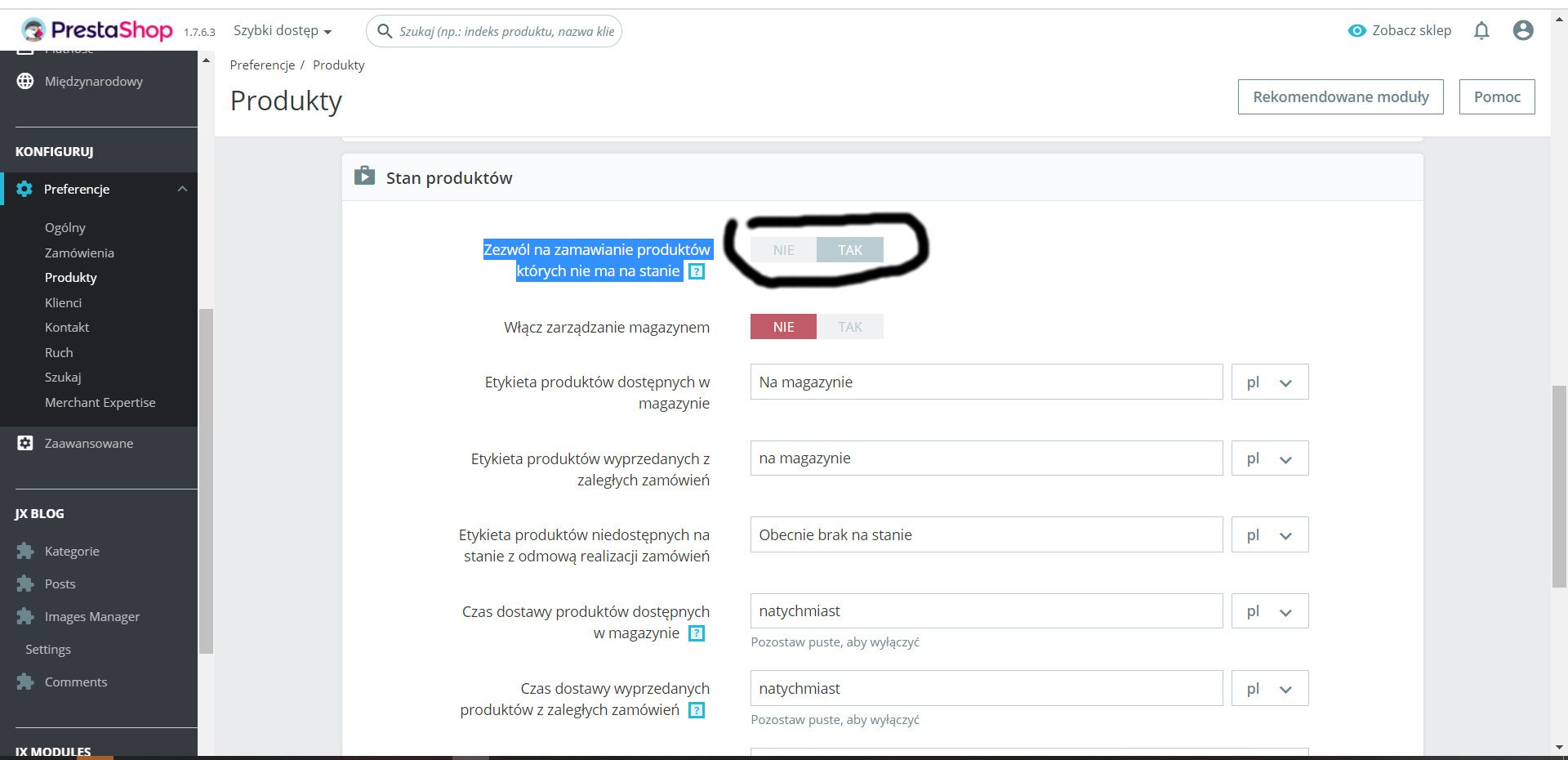This screenshot has width=1568, height=760.
Task: Open Zaawansowane menu
Action: pyautogui.click(x=89, y=443)
